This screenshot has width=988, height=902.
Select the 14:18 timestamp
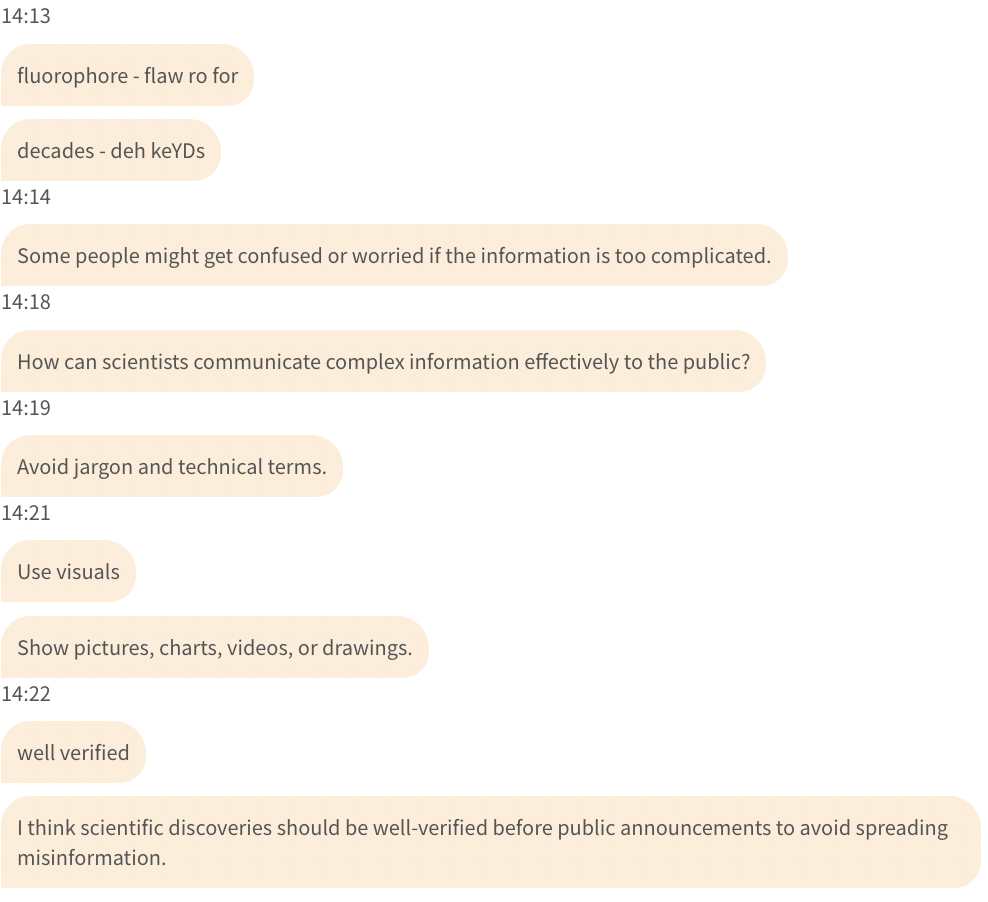pyautogui.click(x=26, y=302)
